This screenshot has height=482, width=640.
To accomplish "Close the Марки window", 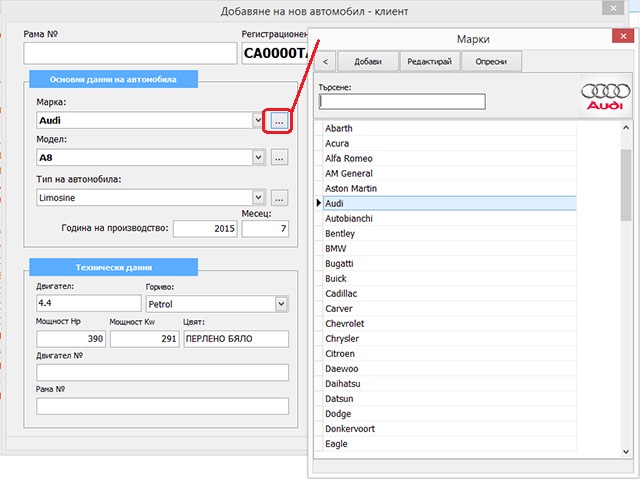I will (623, 36).
